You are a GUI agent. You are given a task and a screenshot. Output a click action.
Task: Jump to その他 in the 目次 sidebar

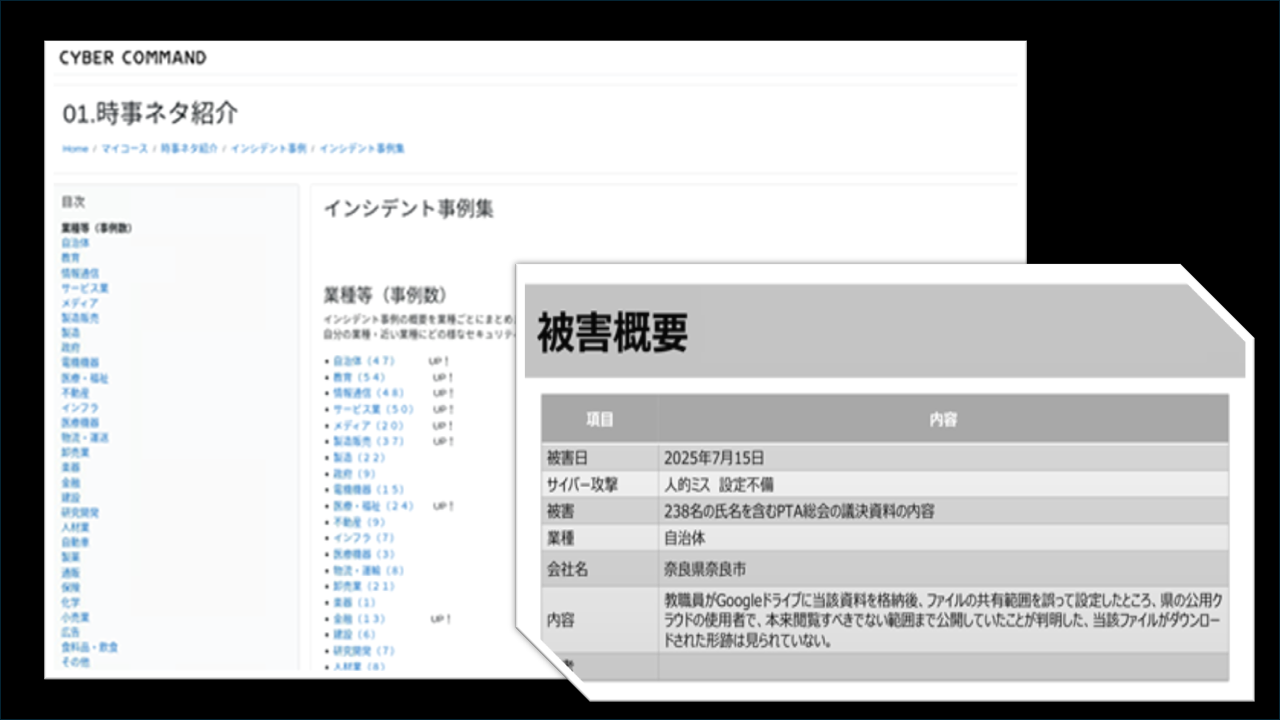(x=75, y=662)
